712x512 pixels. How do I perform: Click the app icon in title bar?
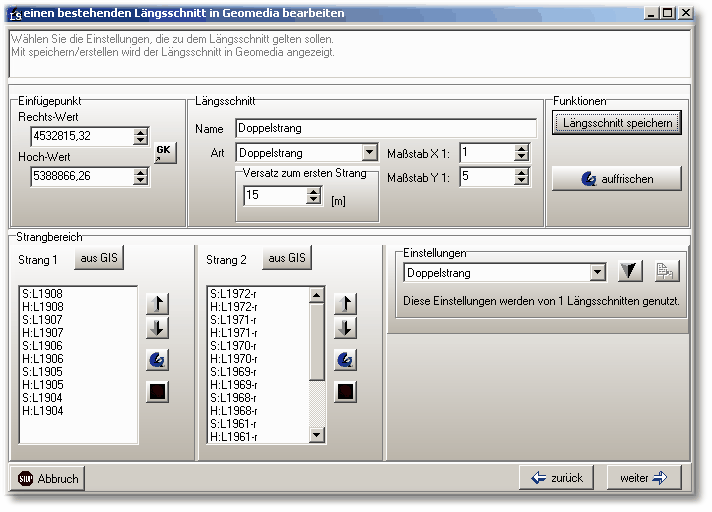coord(16,14)
